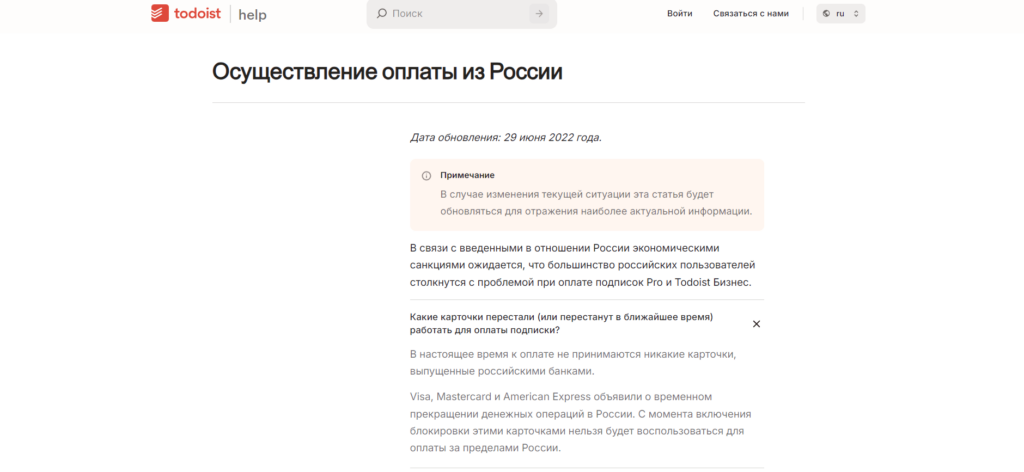Viewport: 1024px width, 472px height.
Task: Click the info icon beside Примечание
Action: [x=426, y=176]
